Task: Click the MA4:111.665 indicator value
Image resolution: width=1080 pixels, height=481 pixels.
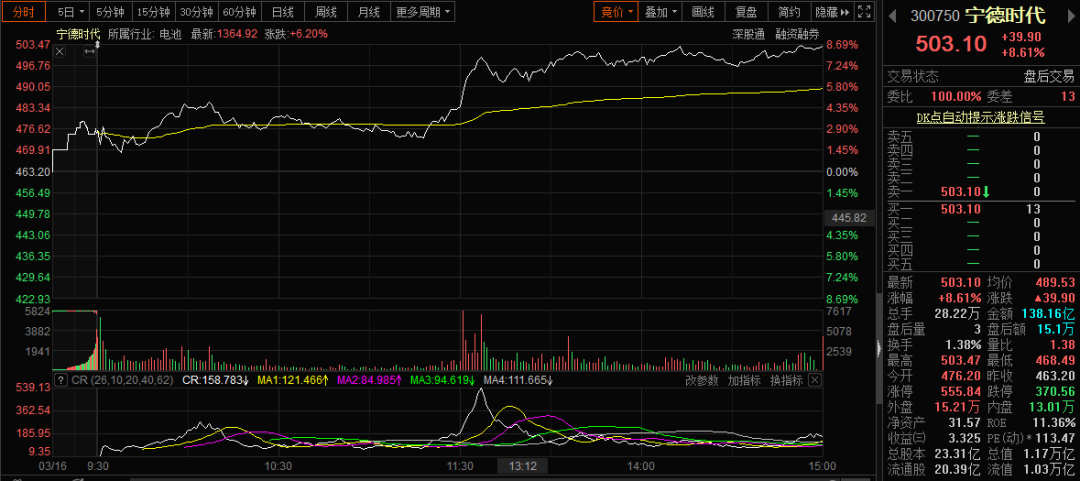Action: point(519,380)
